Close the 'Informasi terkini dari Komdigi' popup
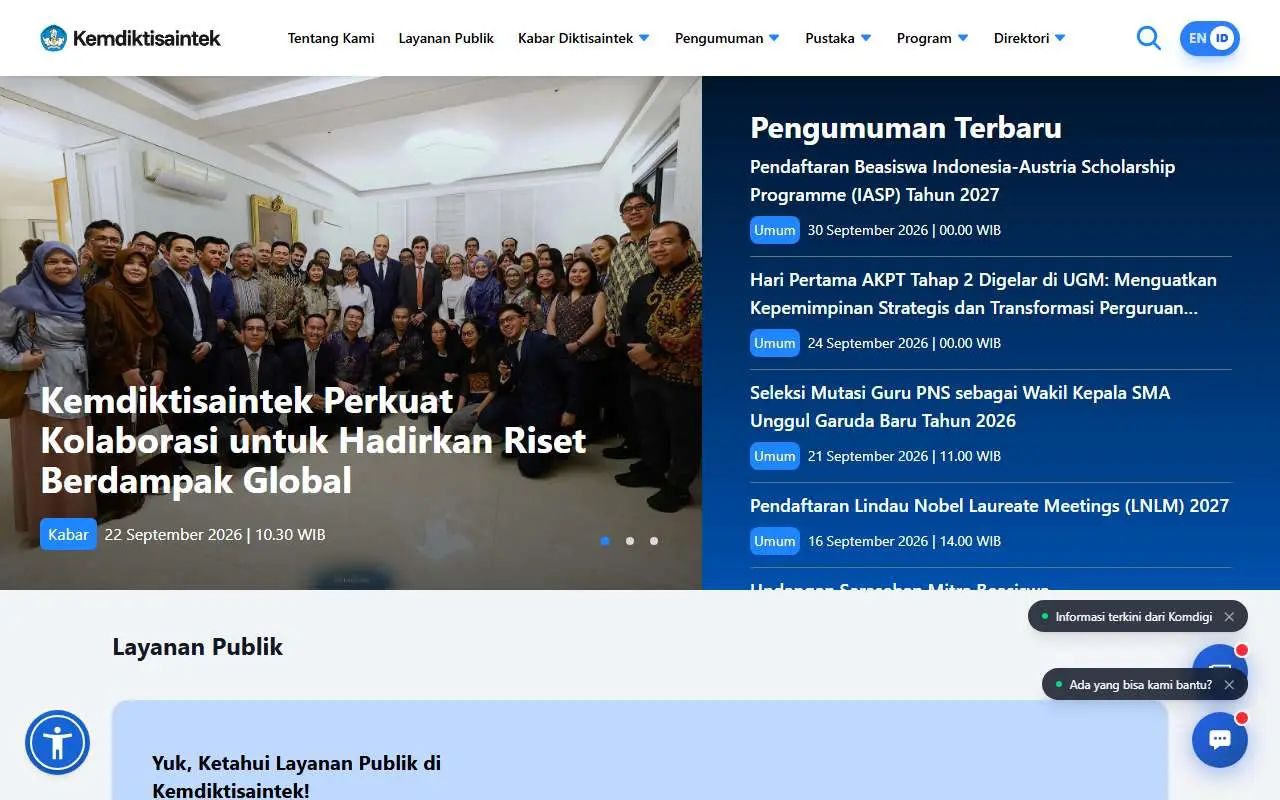 pyautogui.click(x=1229, y=617)
